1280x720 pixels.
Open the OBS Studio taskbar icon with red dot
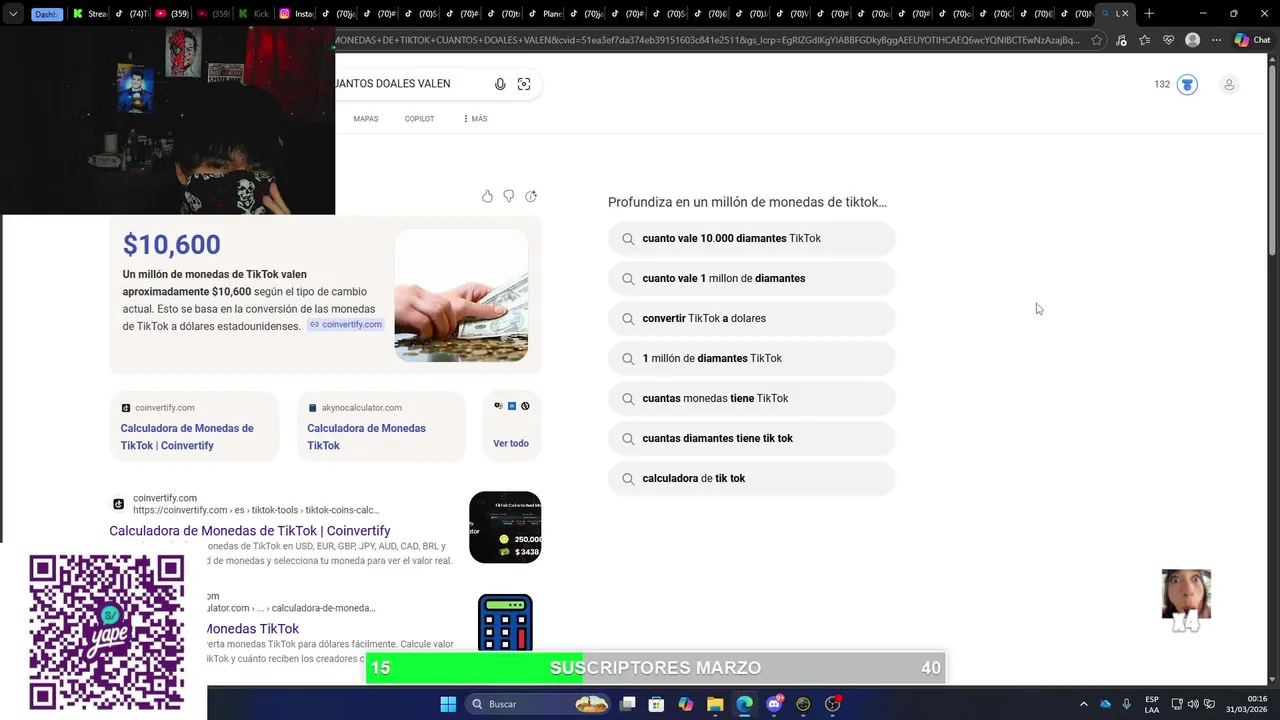833,704
